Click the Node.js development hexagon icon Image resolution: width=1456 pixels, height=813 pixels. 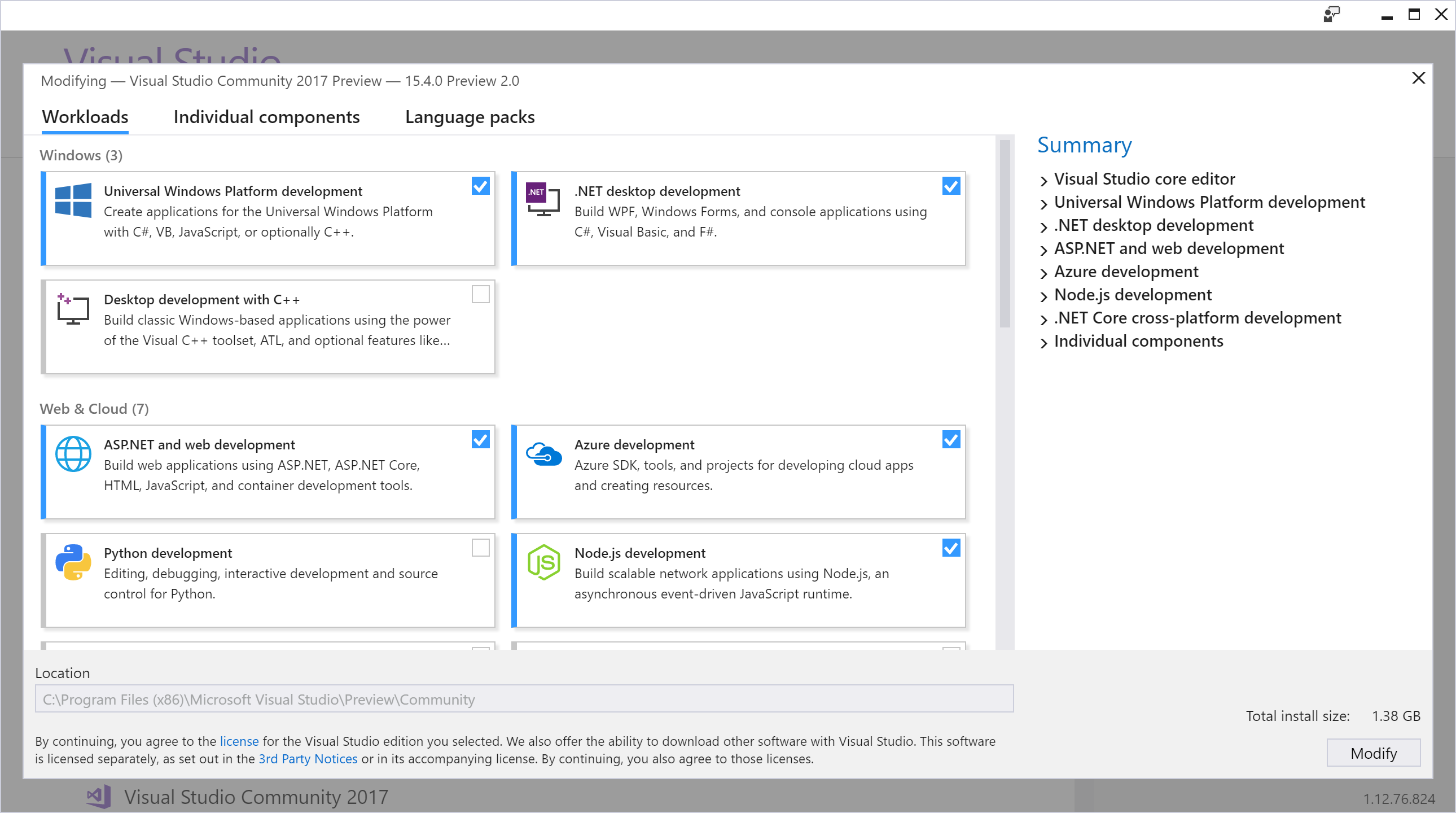point(543,562)
